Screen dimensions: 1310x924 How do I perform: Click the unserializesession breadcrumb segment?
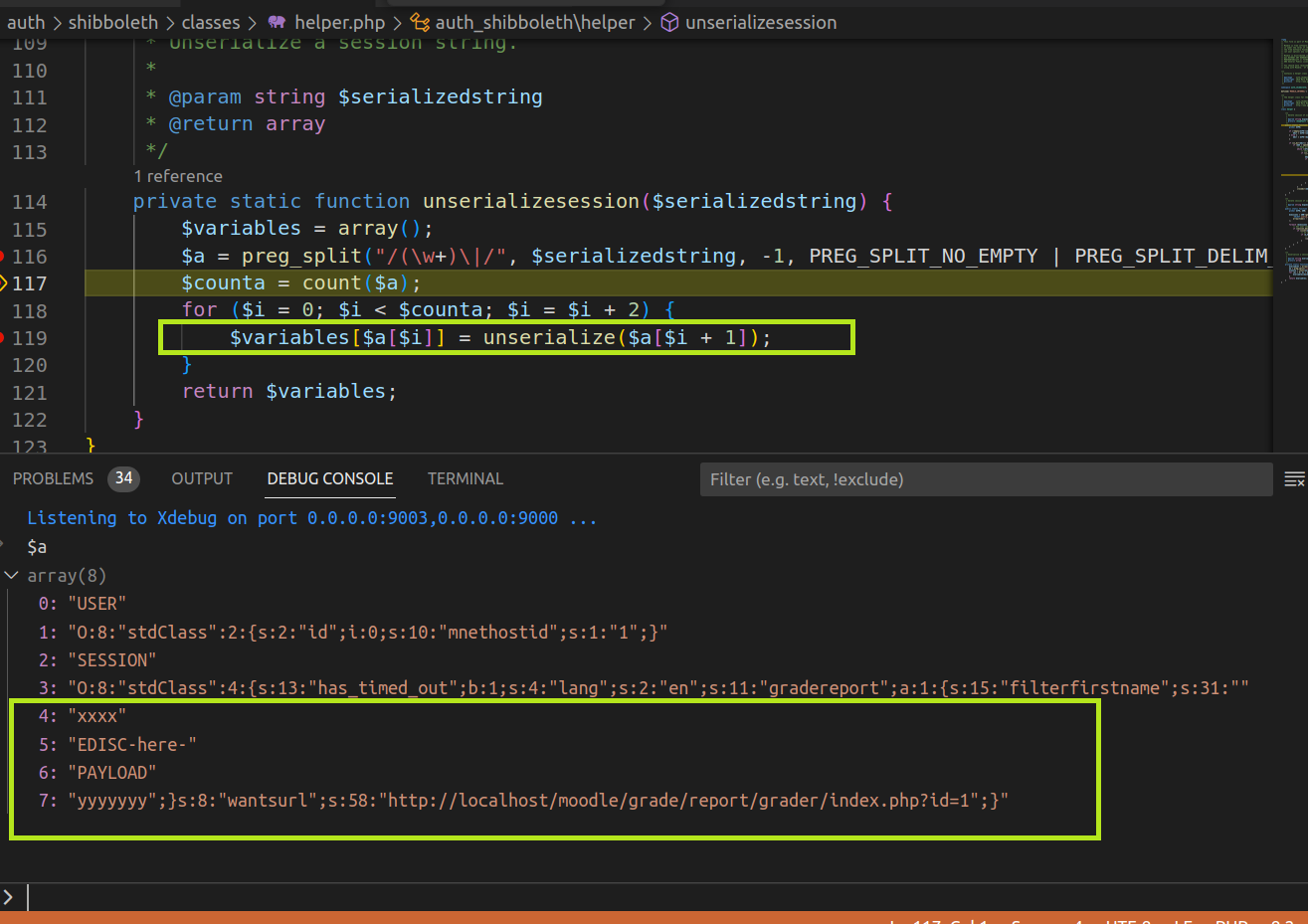tap(761, 22)
